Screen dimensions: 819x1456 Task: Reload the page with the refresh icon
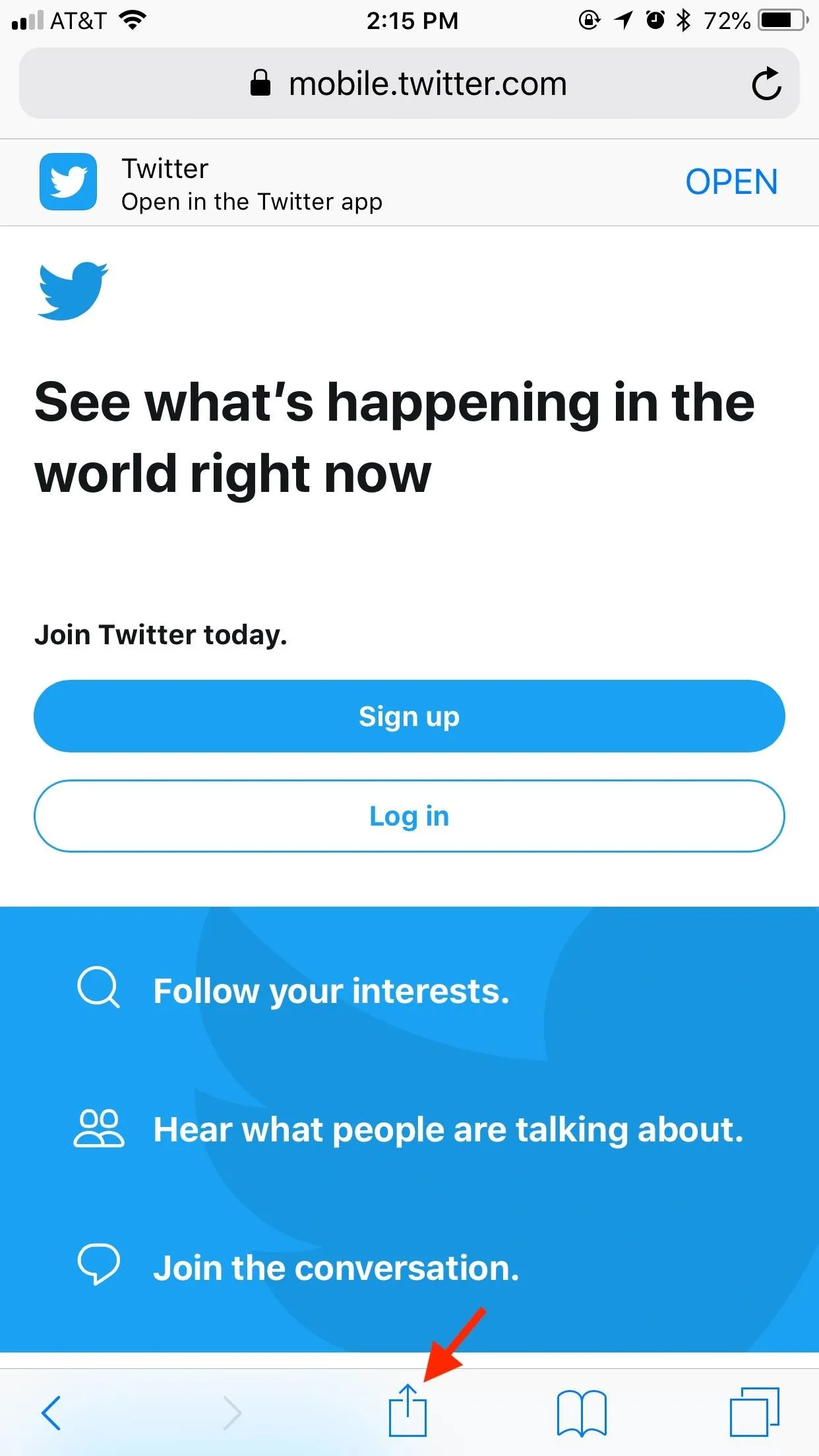tap(766, 84)
